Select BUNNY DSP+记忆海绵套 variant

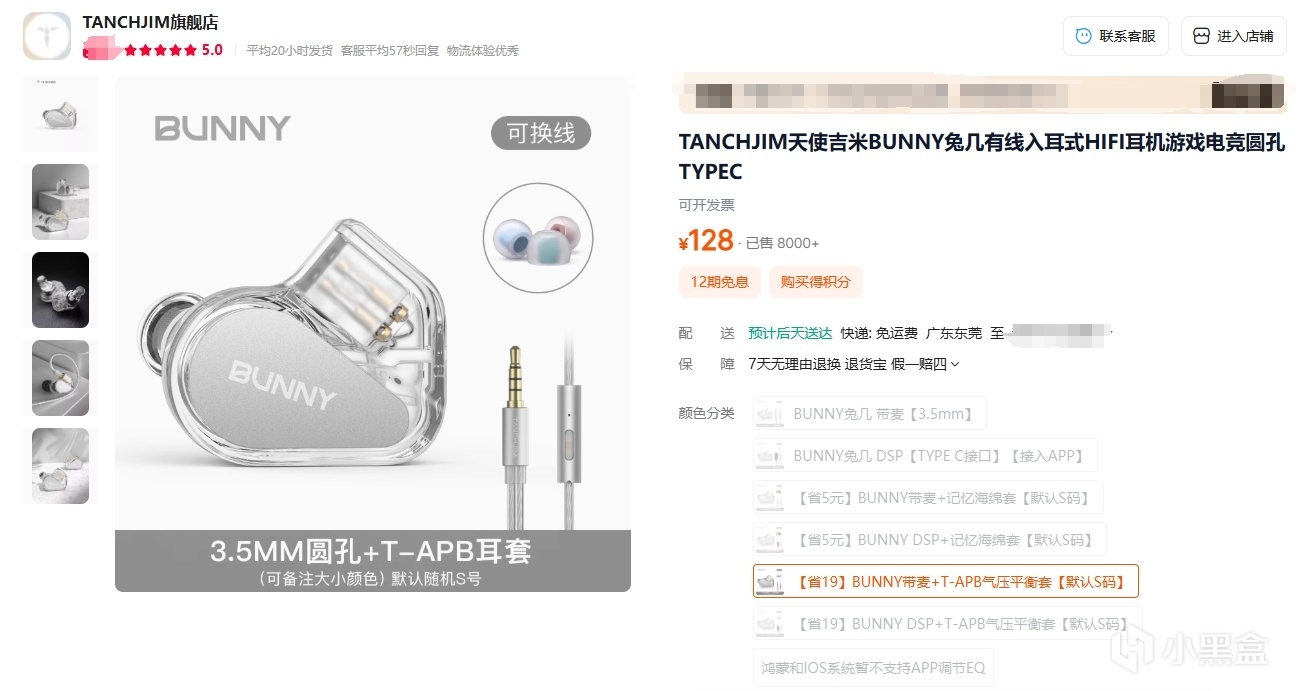point(929,539)
